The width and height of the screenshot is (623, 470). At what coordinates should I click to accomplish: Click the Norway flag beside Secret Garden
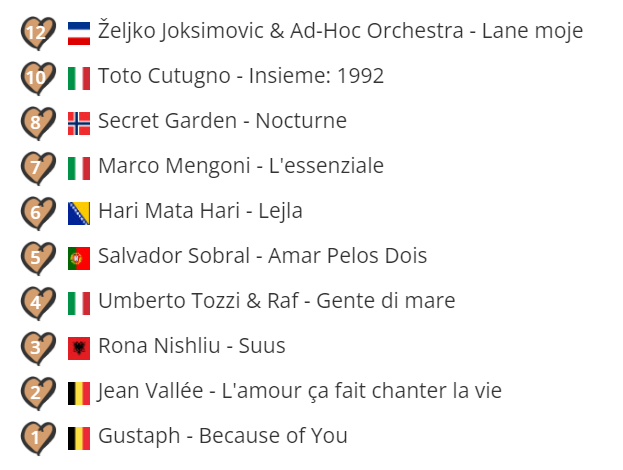[x=79, y=124]
